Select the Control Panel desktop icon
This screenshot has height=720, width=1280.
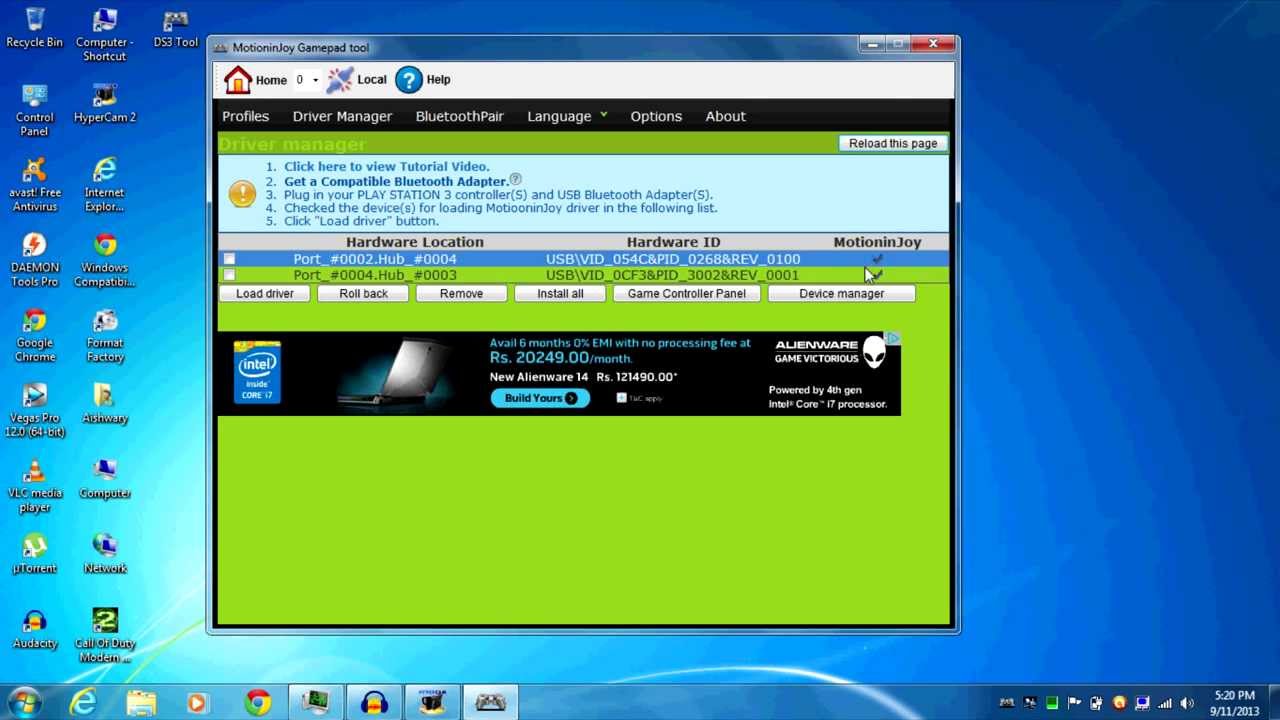click(34, 110)
